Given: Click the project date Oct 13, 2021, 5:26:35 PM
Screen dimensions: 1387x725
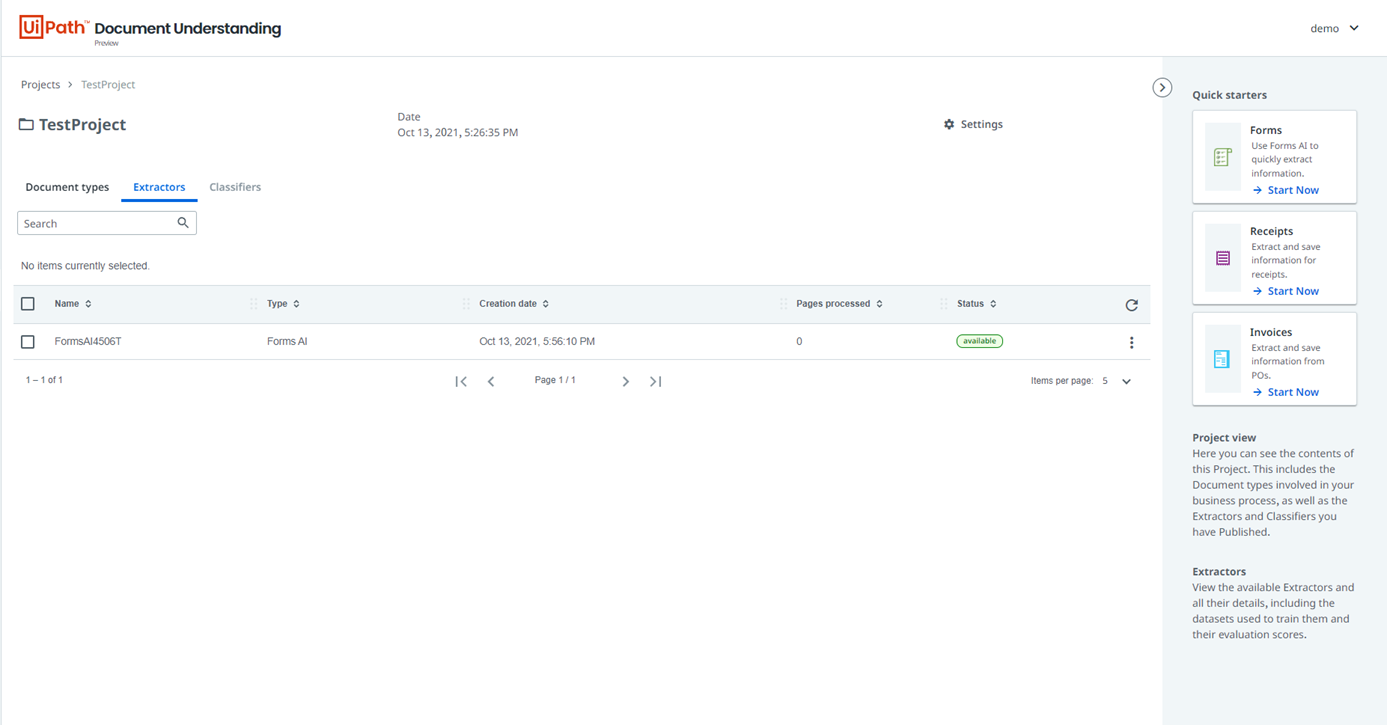Looking at the screenshot, I should [x=458, y=132].
